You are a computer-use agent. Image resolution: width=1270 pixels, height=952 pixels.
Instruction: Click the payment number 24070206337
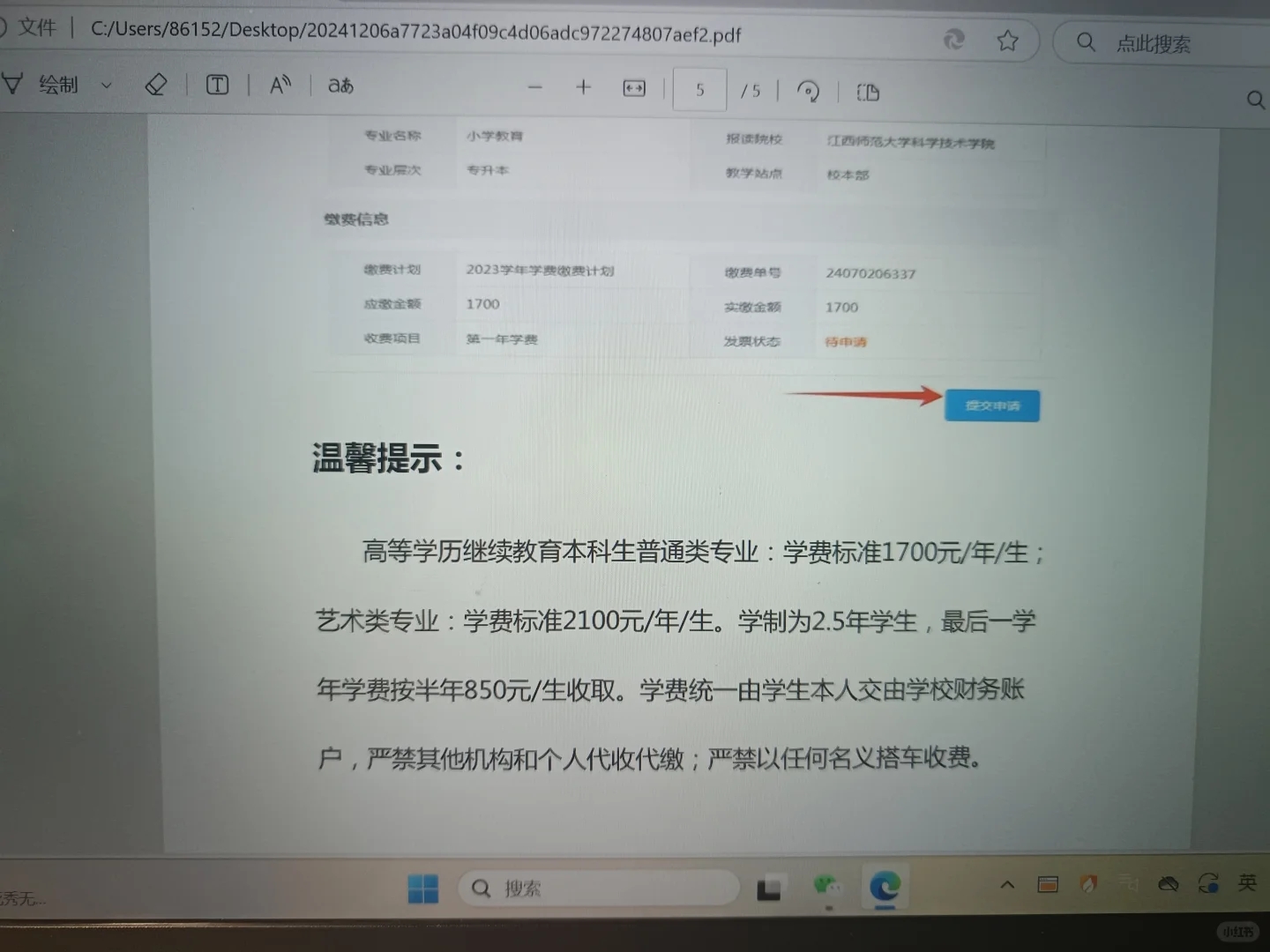870,273
